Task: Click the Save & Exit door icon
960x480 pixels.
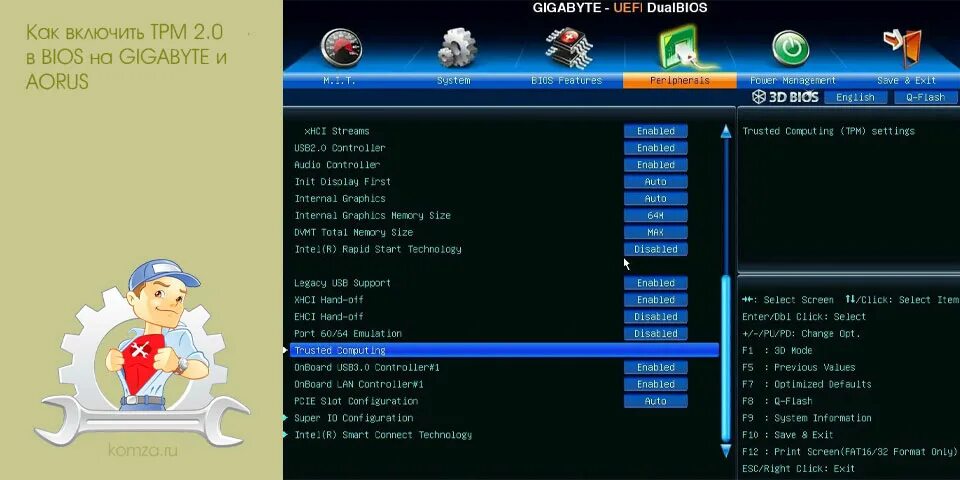Action: [902, 48]
